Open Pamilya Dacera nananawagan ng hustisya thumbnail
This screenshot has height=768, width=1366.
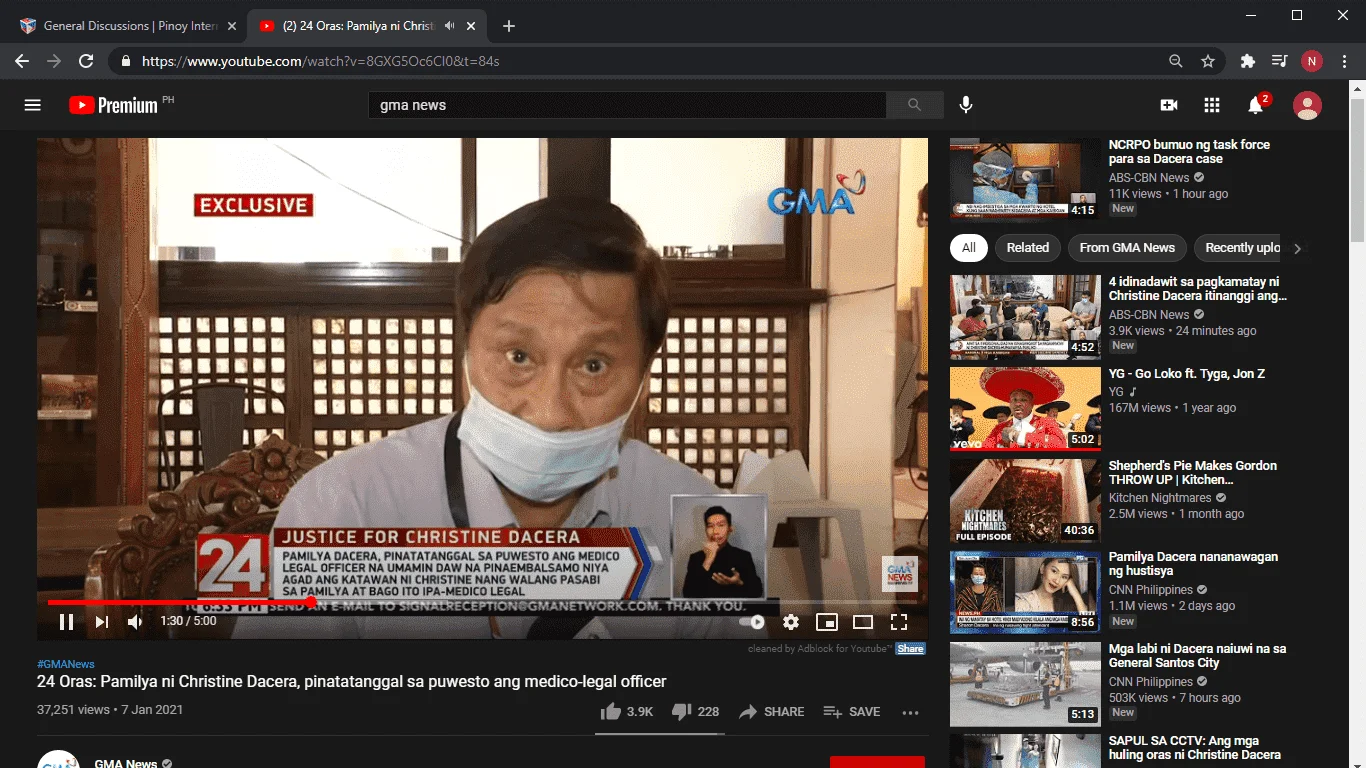[1025, 591]
